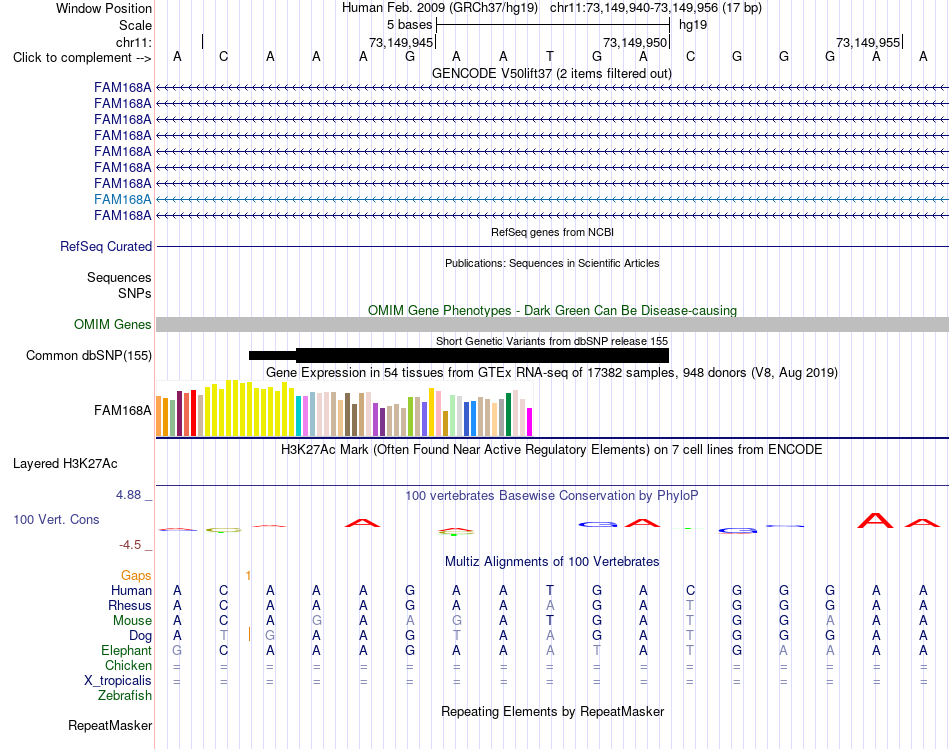Viewport: 950px width, 749px height.
Task: Open Common dbSNP(155) track label
Action: [88, 356]
